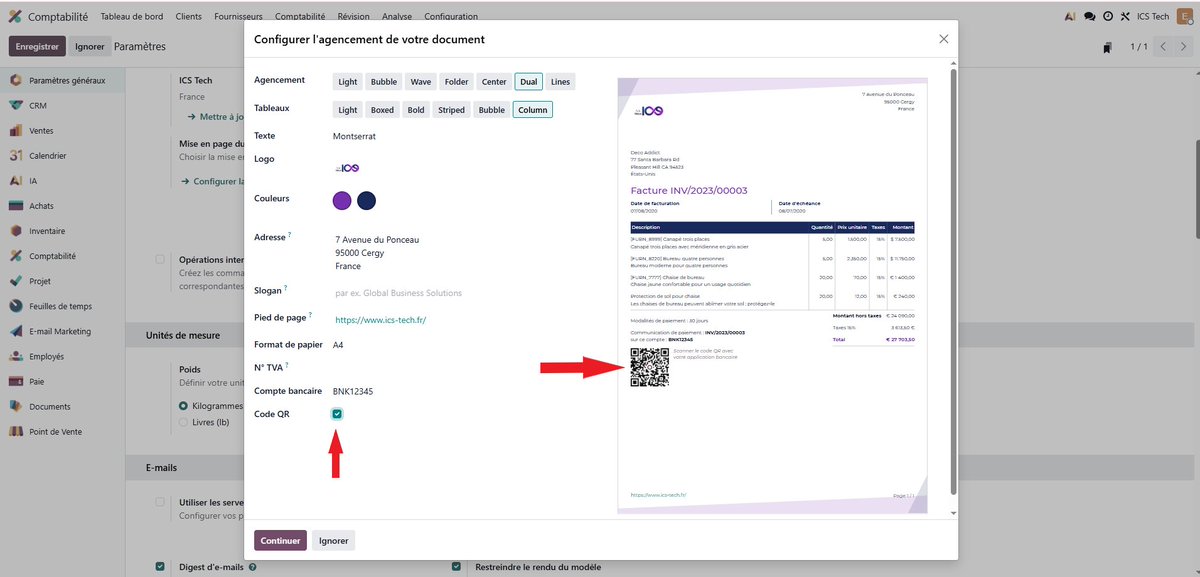Open the Fournisseurs menu
The image size is (1200, 577).
pos(238,17)
